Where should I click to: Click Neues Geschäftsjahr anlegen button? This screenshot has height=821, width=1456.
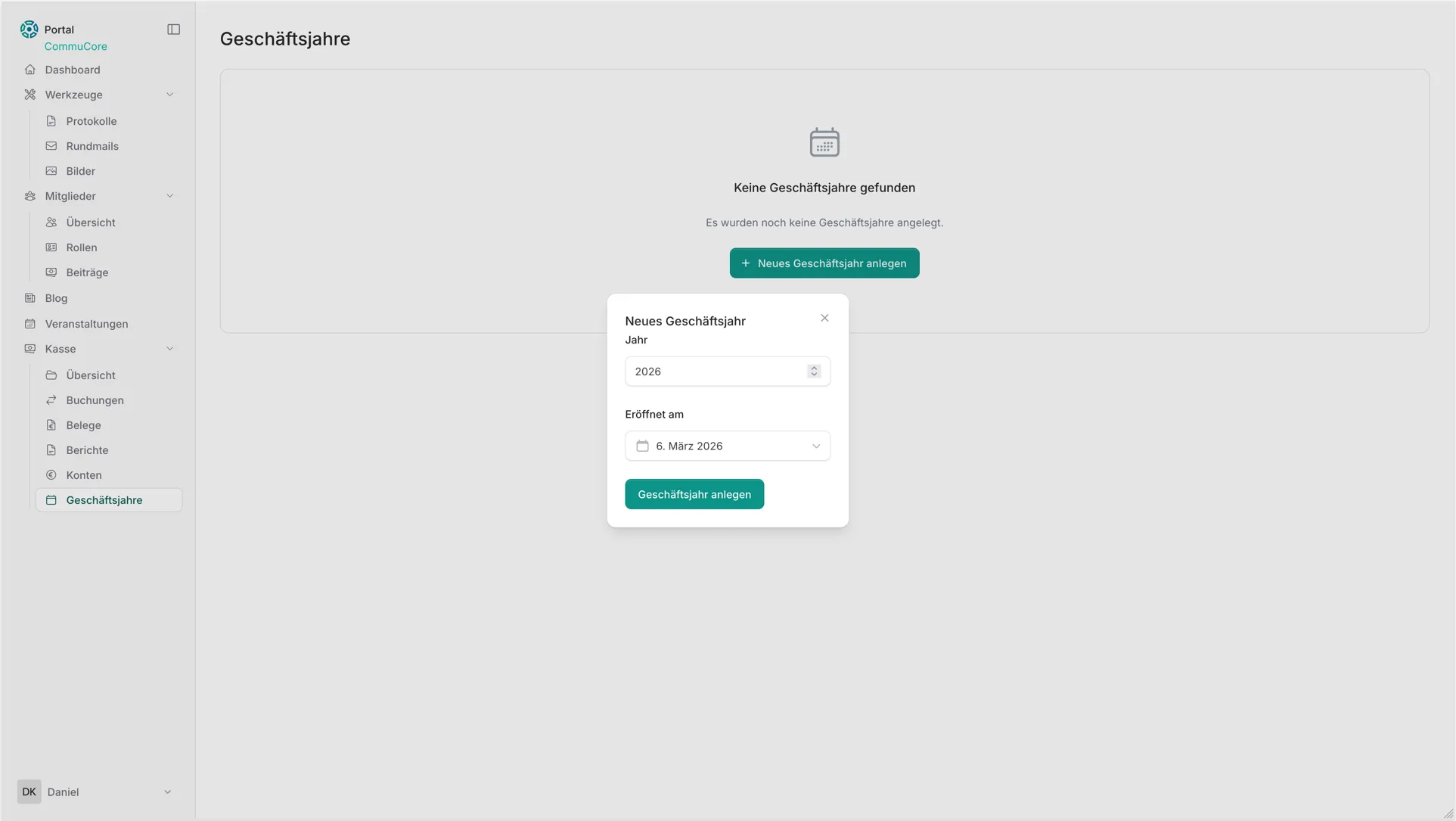(824, 263)
